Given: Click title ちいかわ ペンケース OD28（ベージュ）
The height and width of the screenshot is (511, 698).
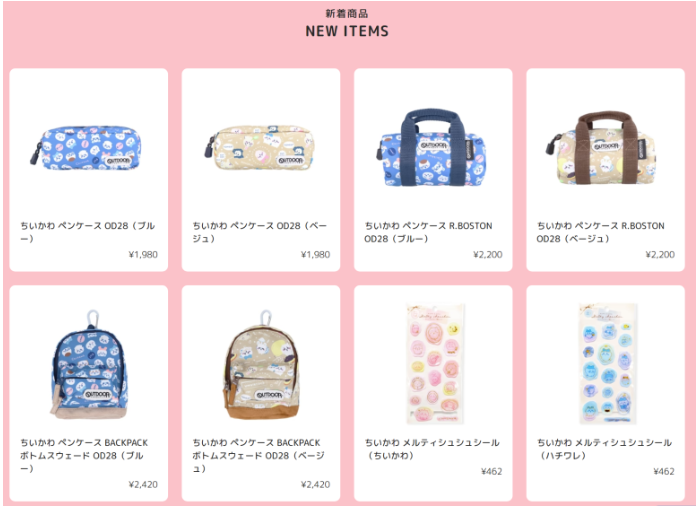Looking at the screenshot, I should pyautogui.click(x=260, y=232).
